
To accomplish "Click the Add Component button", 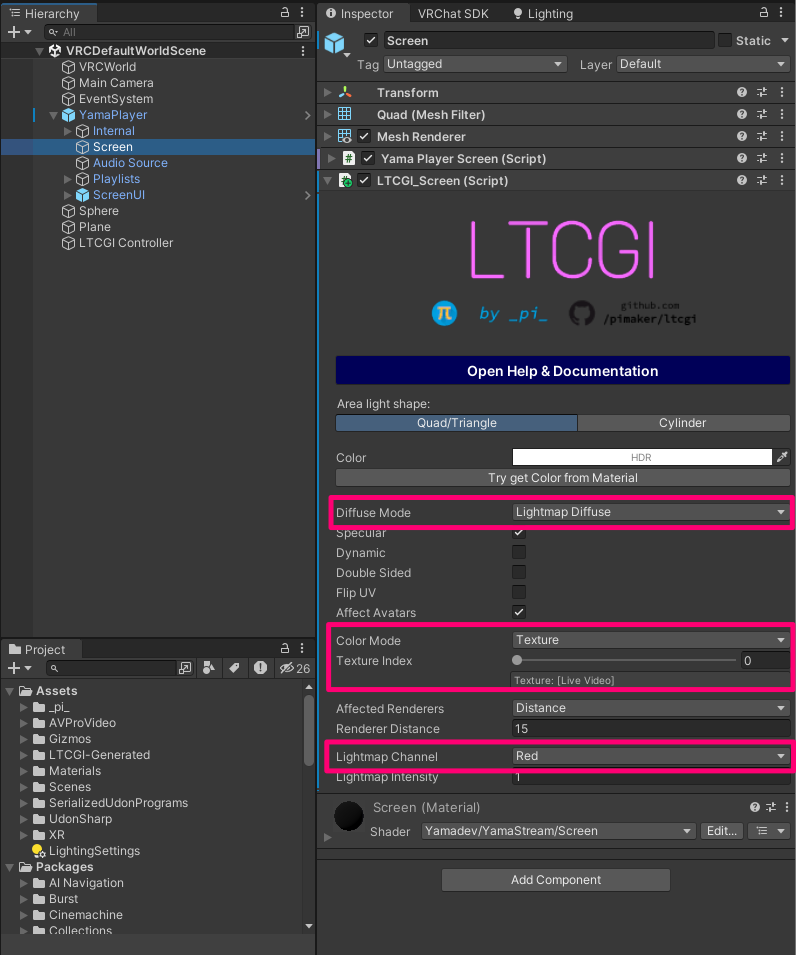I will pos(556,879).
